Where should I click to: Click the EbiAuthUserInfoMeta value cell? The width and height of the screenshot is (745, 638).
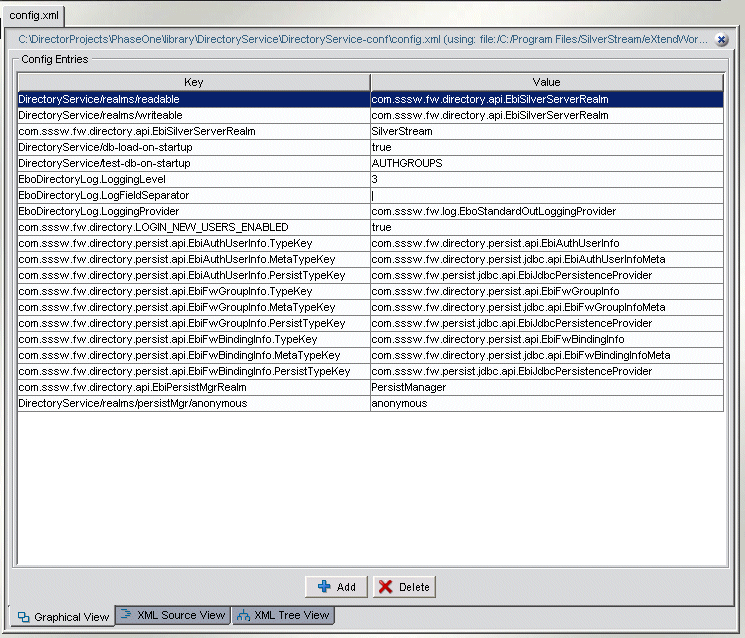click(547, 259)
